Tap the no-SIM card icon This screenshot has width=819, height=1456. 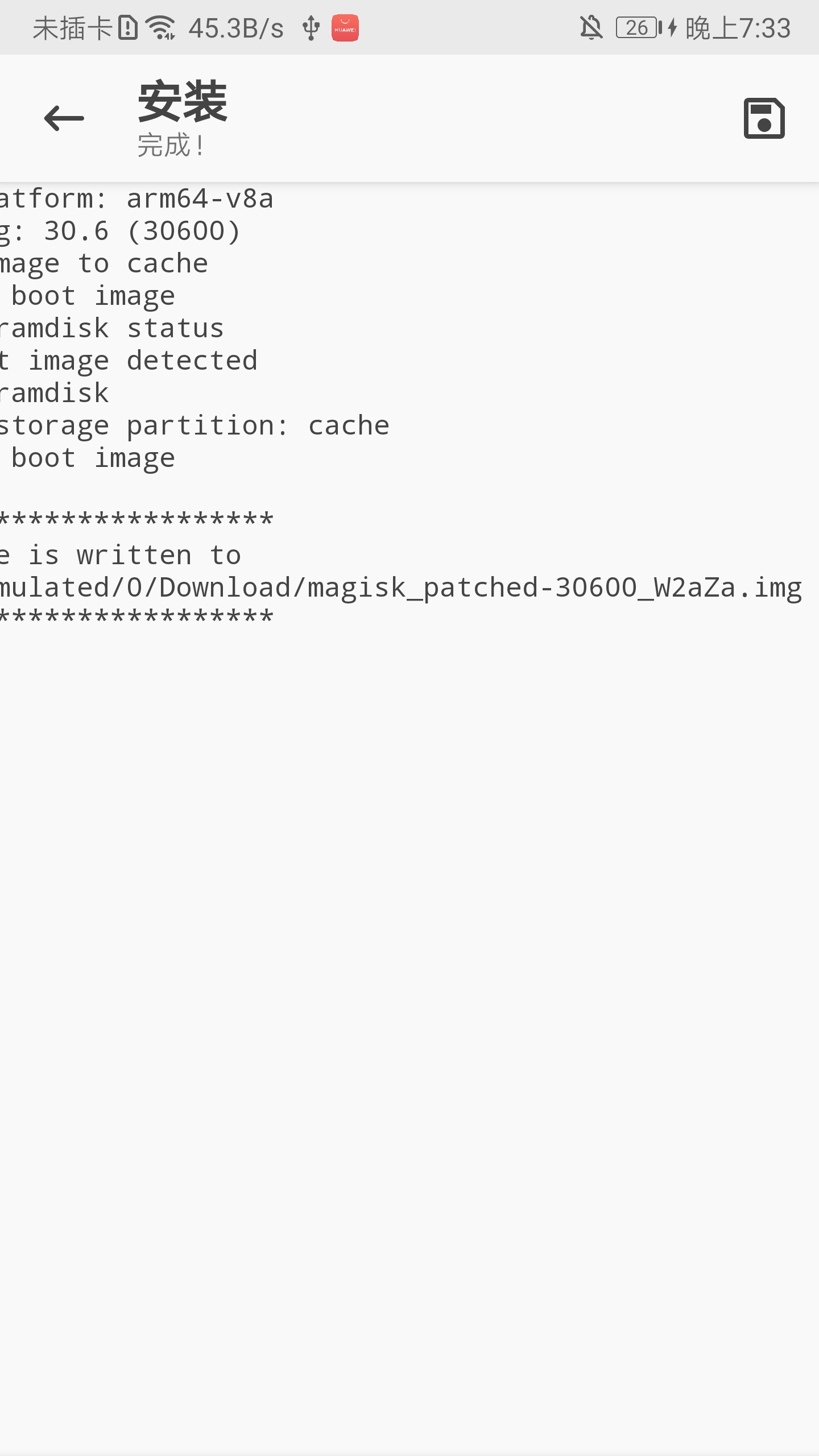coord(128,28)
